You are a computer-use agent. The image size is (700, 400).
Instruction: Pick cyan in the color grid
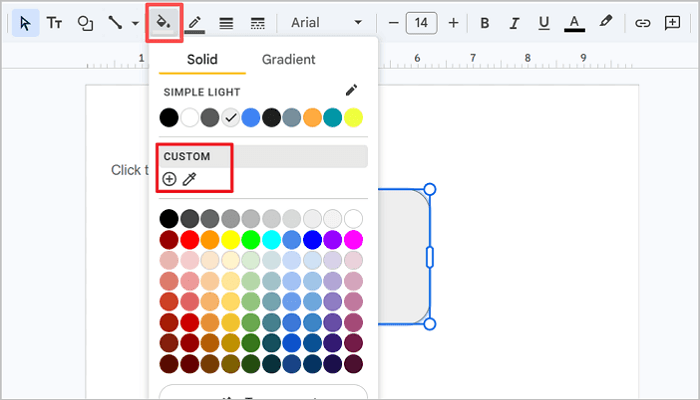pos(271,240)
